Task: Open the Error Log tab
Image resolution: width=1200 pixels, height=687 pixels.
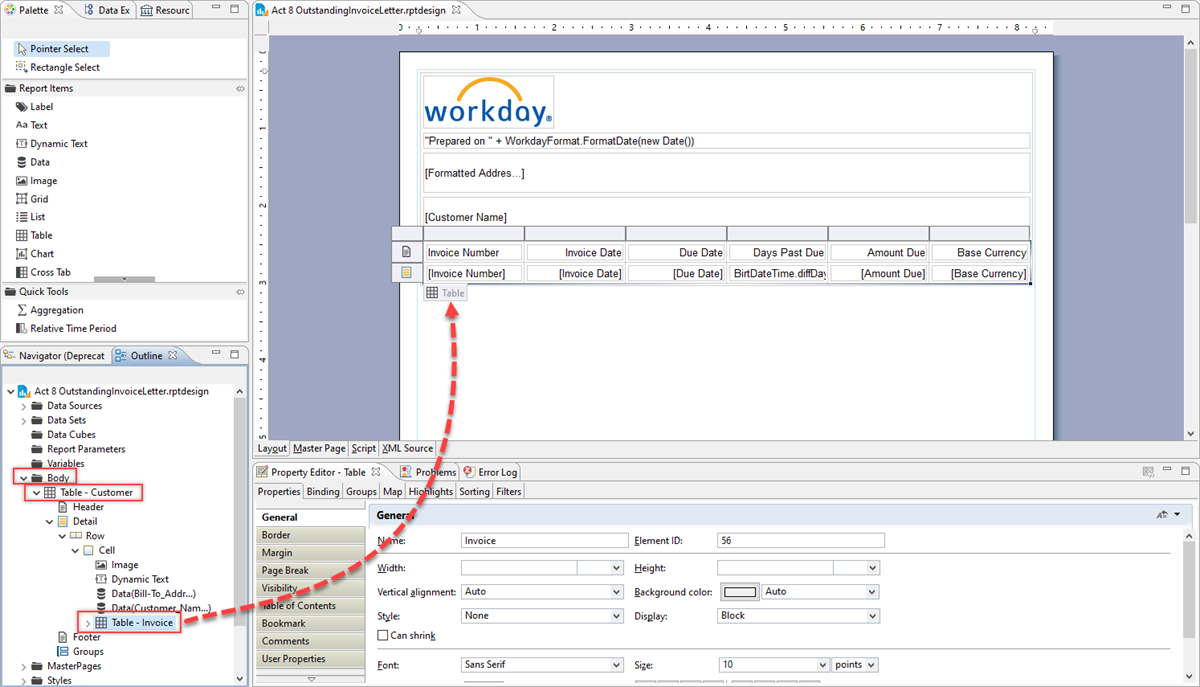Action: coord(490,472)
